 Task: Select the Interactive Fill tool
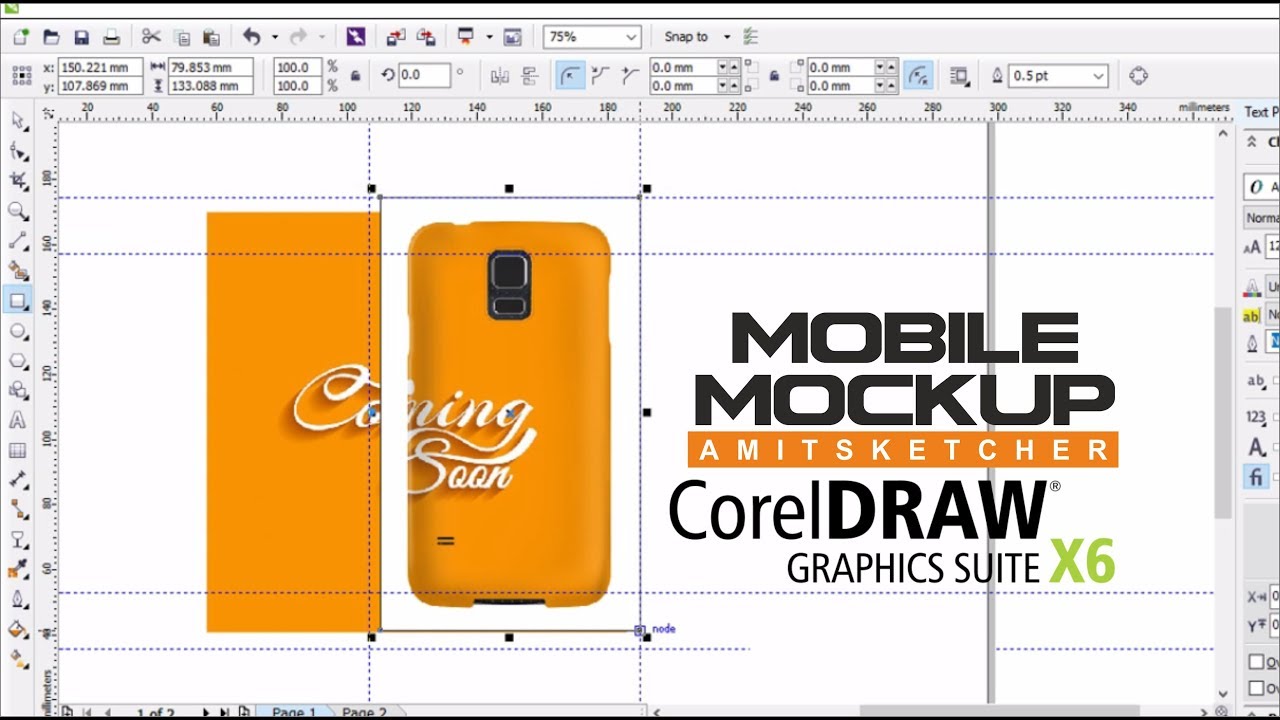18,660
